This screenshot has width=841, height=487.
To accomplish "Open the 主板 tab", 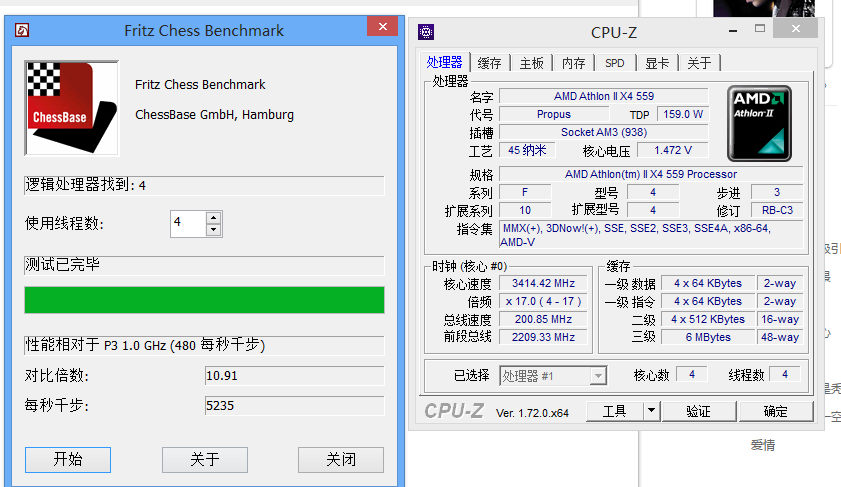I will tap(532, 63).
